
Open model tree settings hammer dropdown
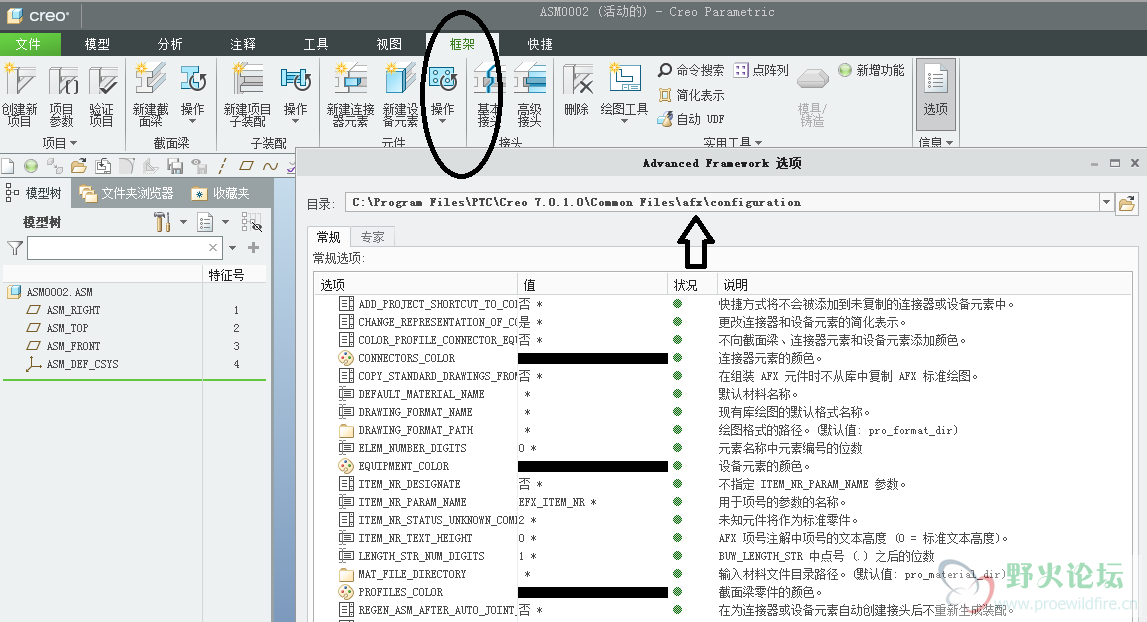183,222
